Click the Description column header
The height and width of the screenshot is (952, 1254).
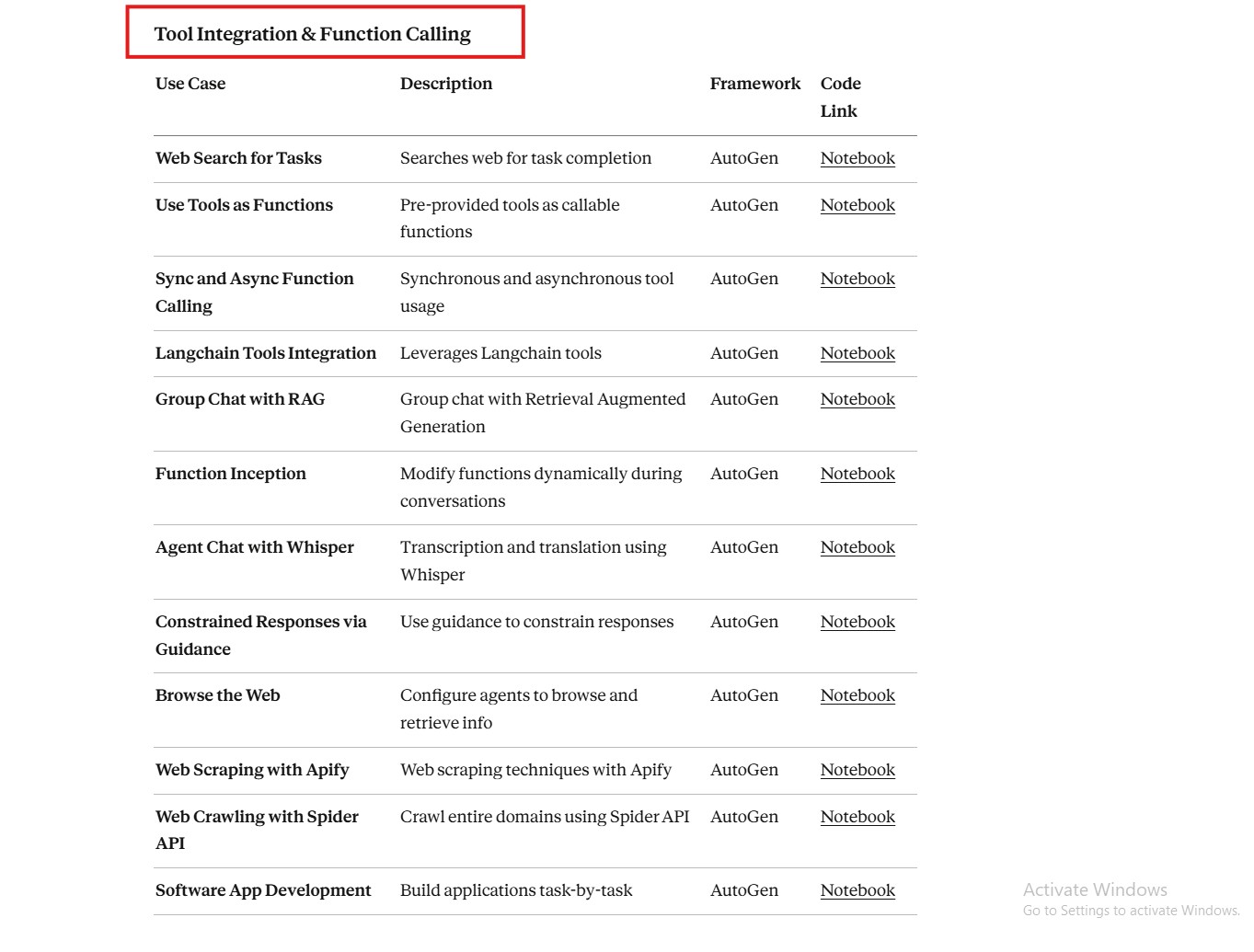pos(446,84)
